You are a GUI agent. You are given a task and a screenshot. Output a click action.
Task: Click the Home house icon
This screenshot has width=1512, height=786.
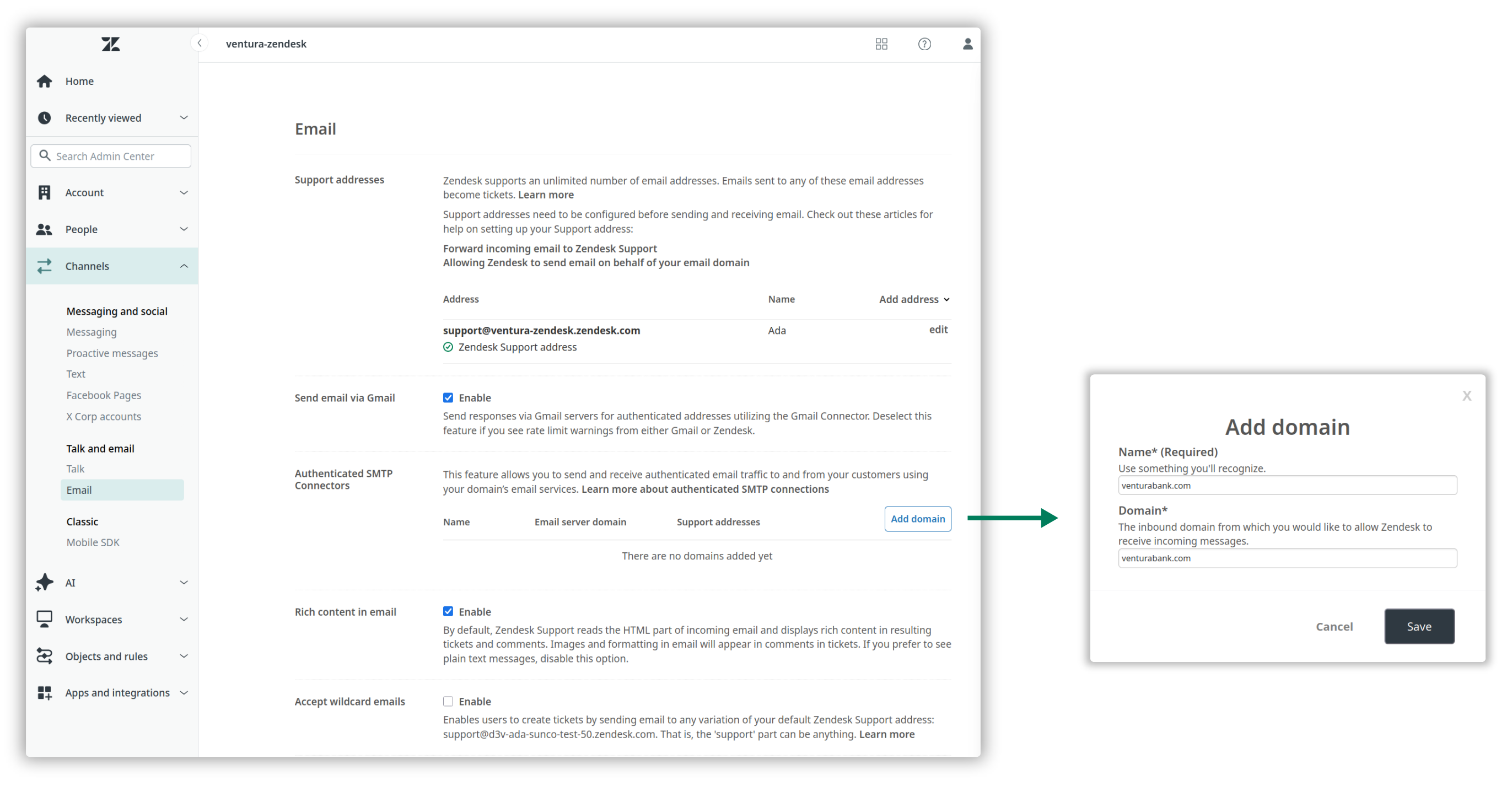(x=45, y=81)
